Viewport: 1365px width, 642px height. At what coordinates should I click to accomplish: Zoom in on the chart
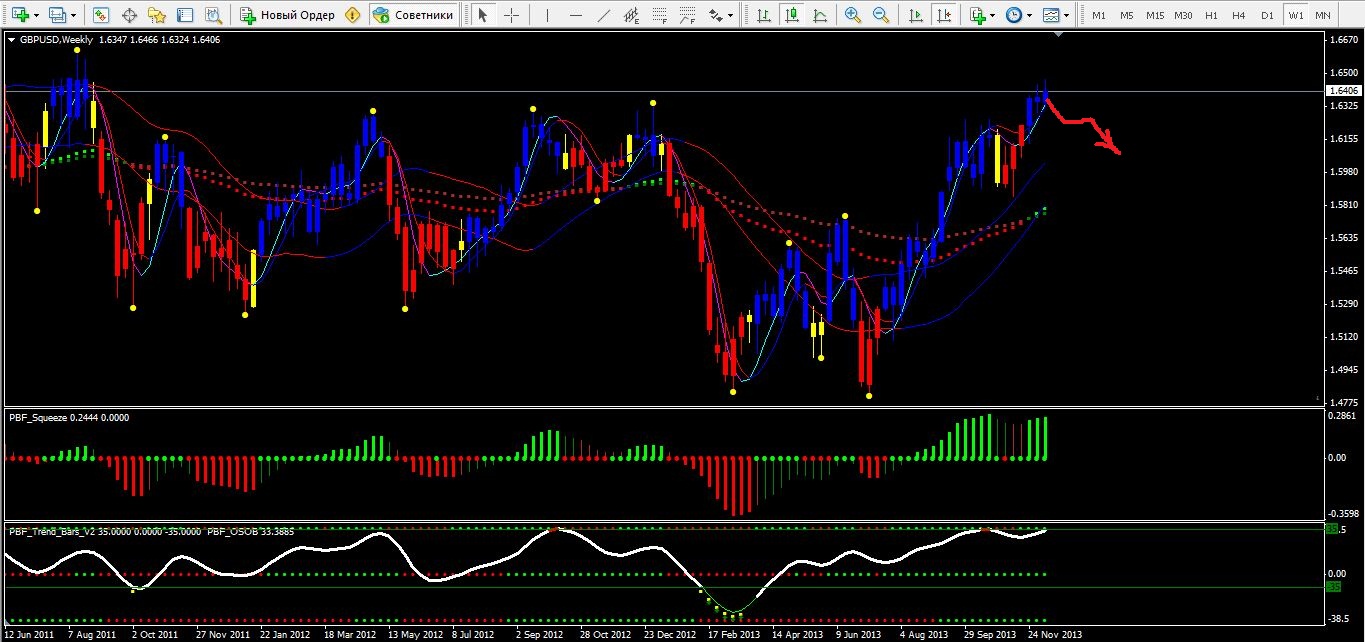(852, 15)
